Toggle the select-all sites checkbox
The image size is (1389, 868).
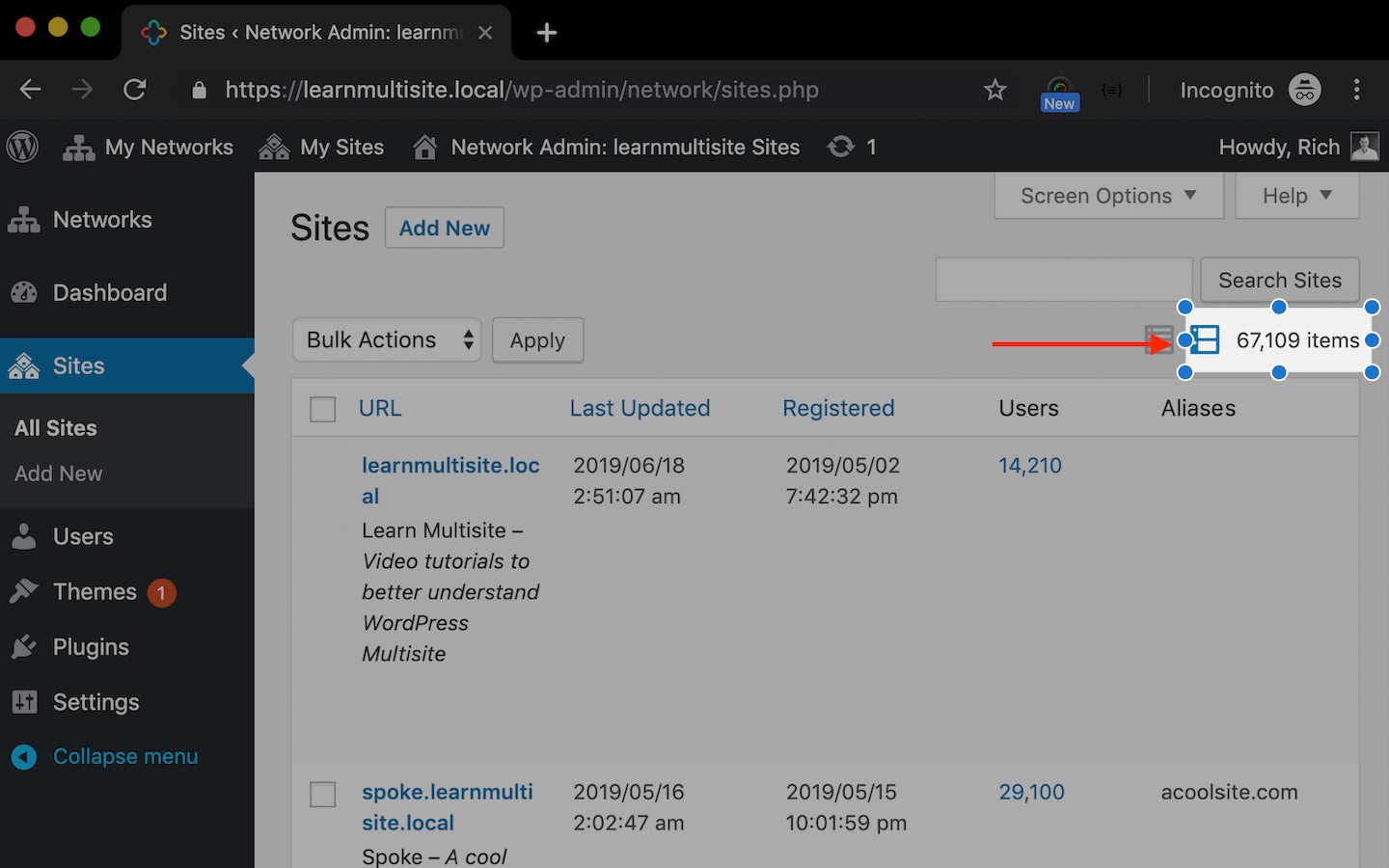click(322, 408)
